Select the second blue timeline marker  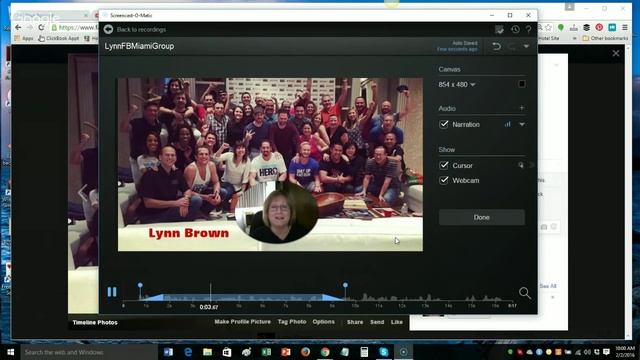pyautogui.click(x=345, y=285)
